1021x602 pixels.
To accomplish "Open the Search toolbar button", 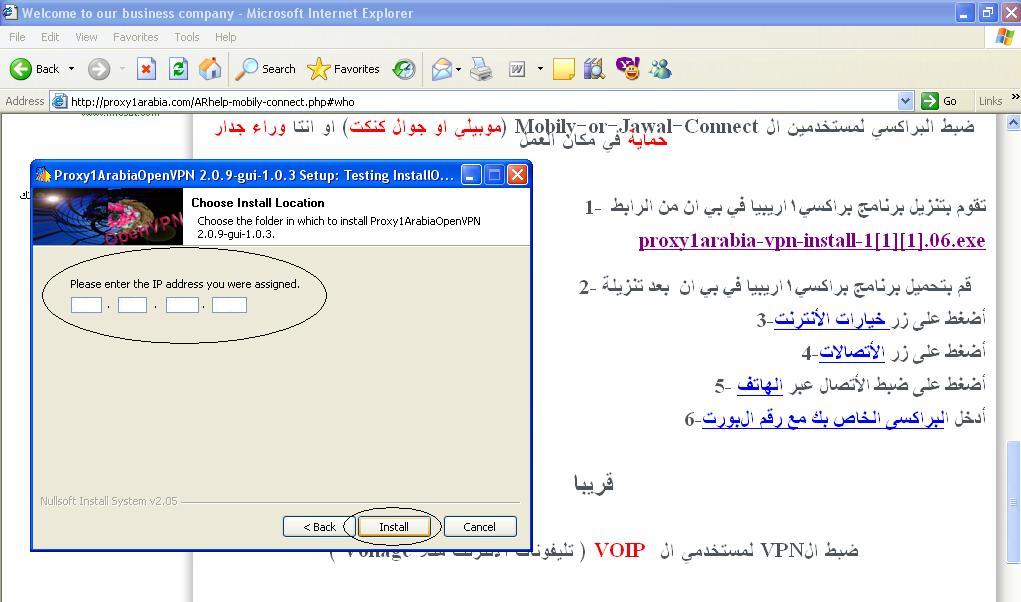I will (x=265, y=68).
